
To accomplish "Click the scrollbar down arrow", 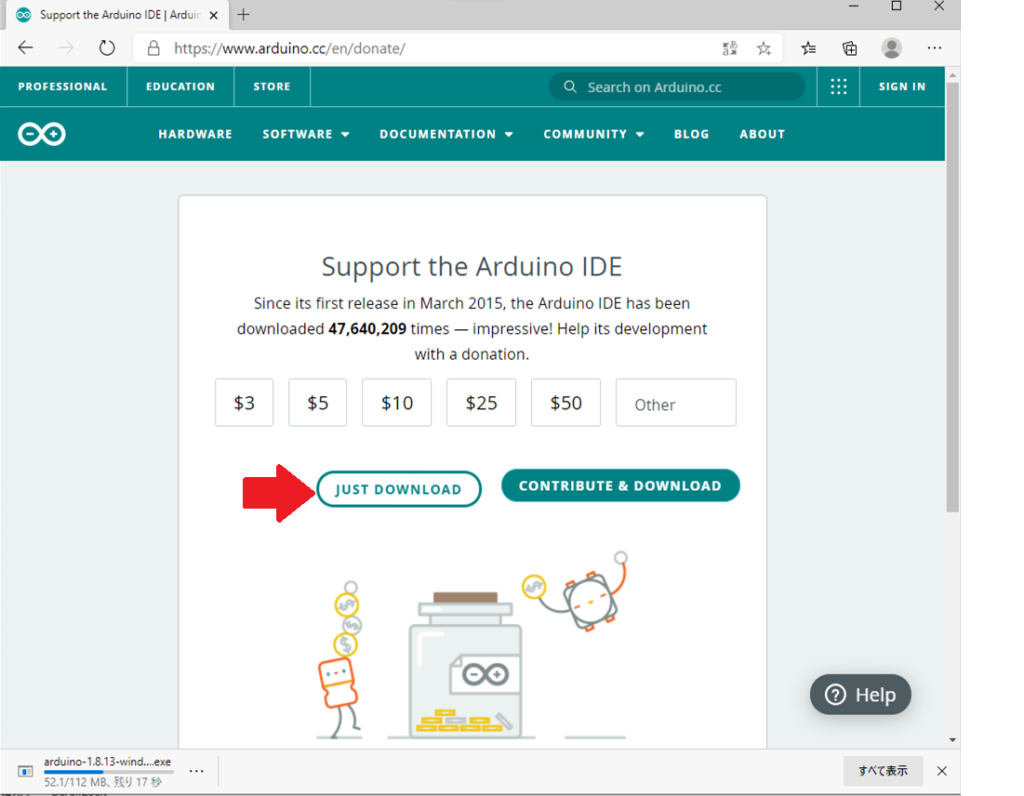I will (952, 740).
